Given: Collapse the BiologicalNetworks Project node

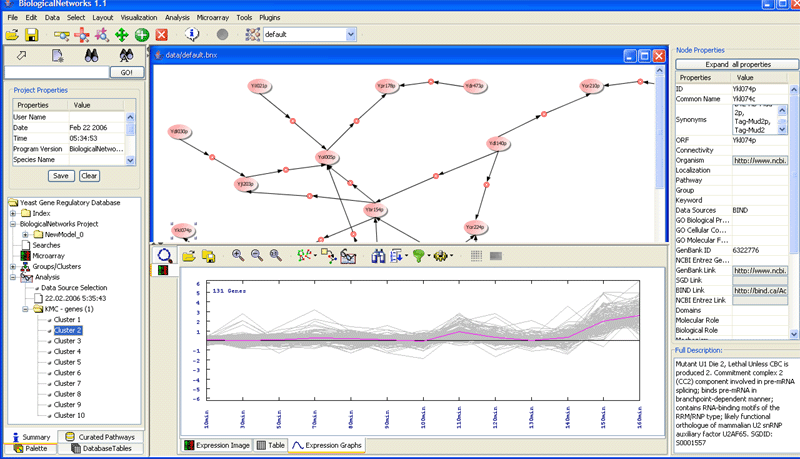Looking at the screenshot, I should coord(13,224).
